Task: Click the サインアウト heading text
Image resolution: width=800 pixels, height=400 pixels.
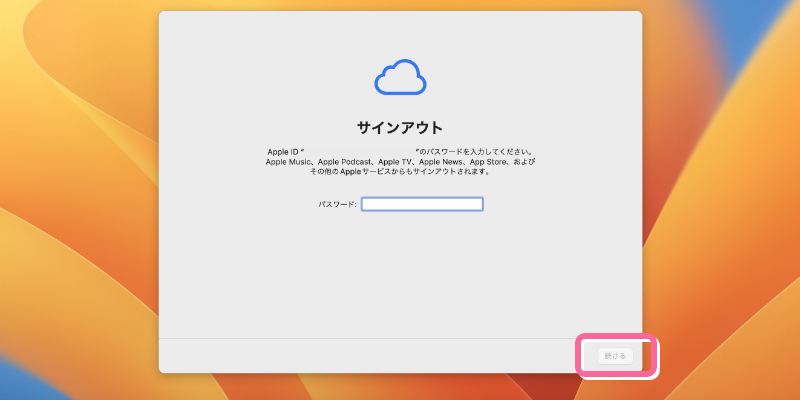Action: click(400, 128)
